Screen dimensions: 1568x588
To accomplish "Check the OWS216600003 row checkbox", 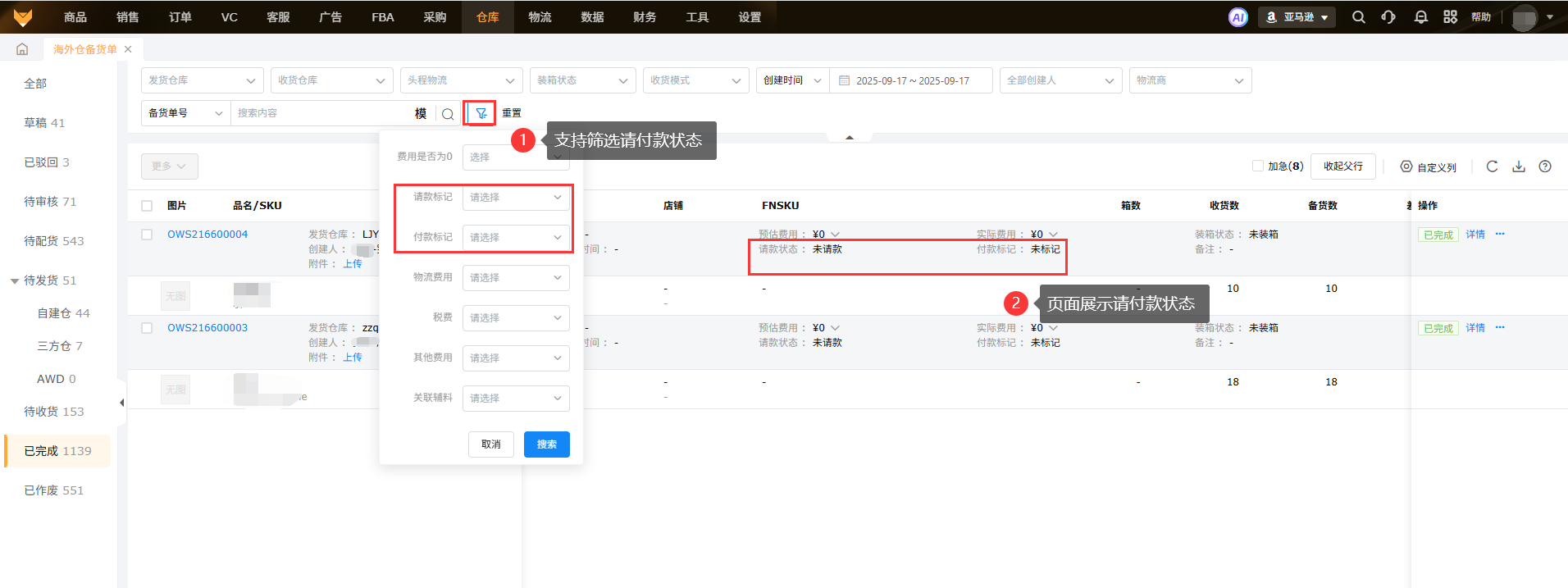I will (x=147, y=328).
